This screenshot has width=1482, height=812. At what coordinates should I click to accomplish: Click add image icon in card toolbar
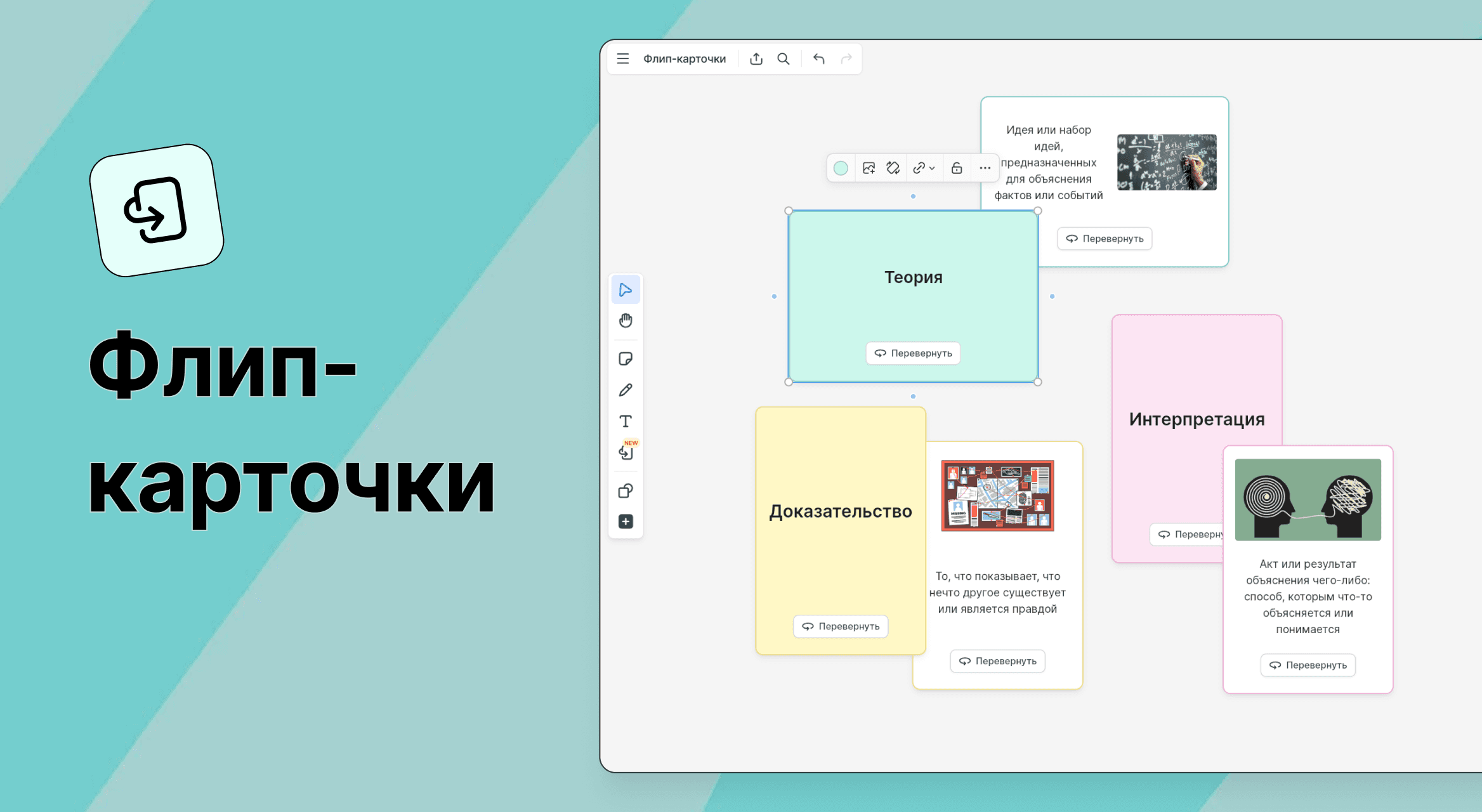pos(869,168)
